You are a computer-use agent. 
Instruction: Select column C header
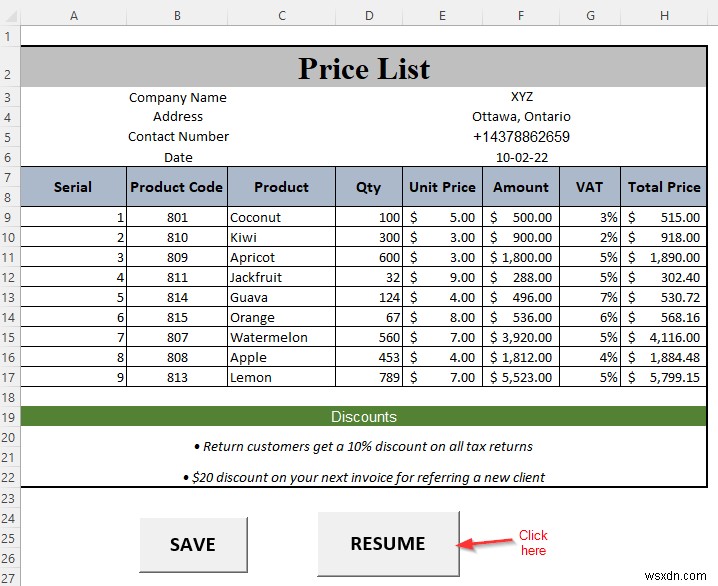282,16
